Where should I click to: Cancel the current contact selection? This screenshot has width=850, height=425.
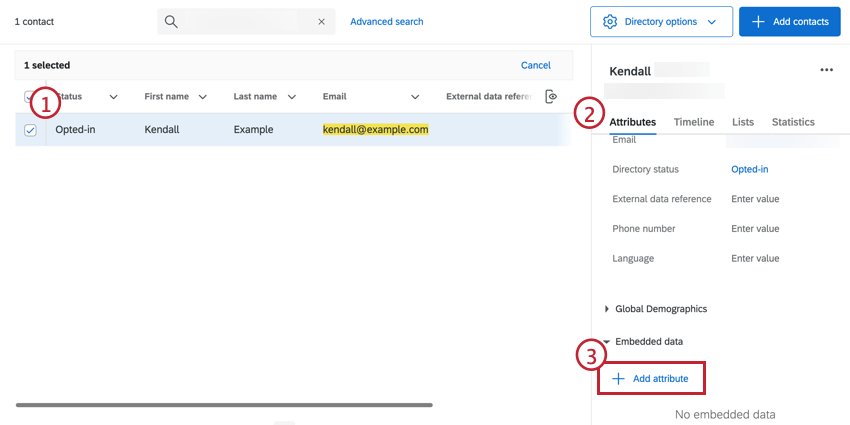click(x=536, y=65)
